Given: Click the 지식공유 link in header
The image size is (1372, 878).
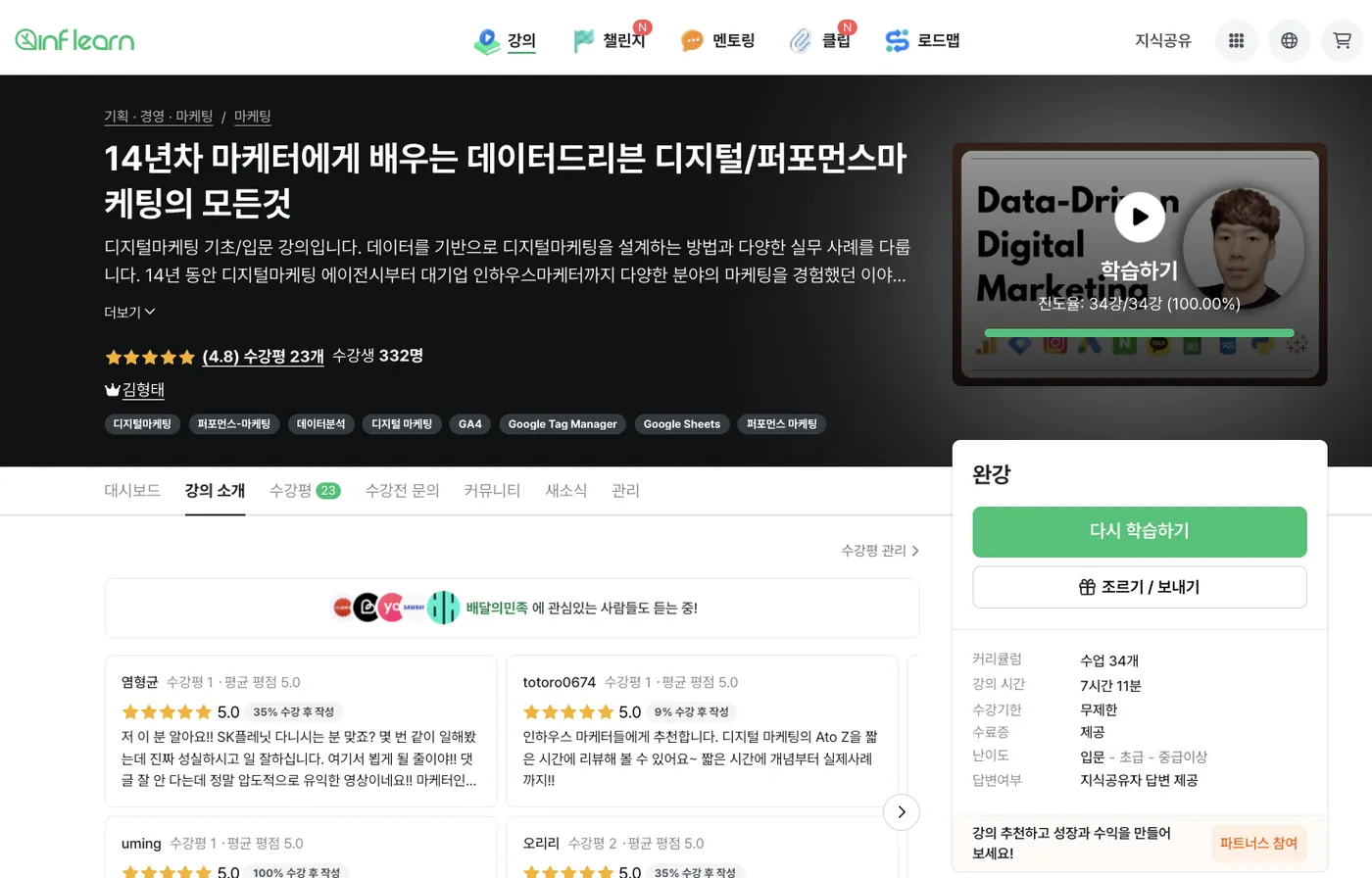Looking at the screenshot, I should click(x=1163, y=40).
